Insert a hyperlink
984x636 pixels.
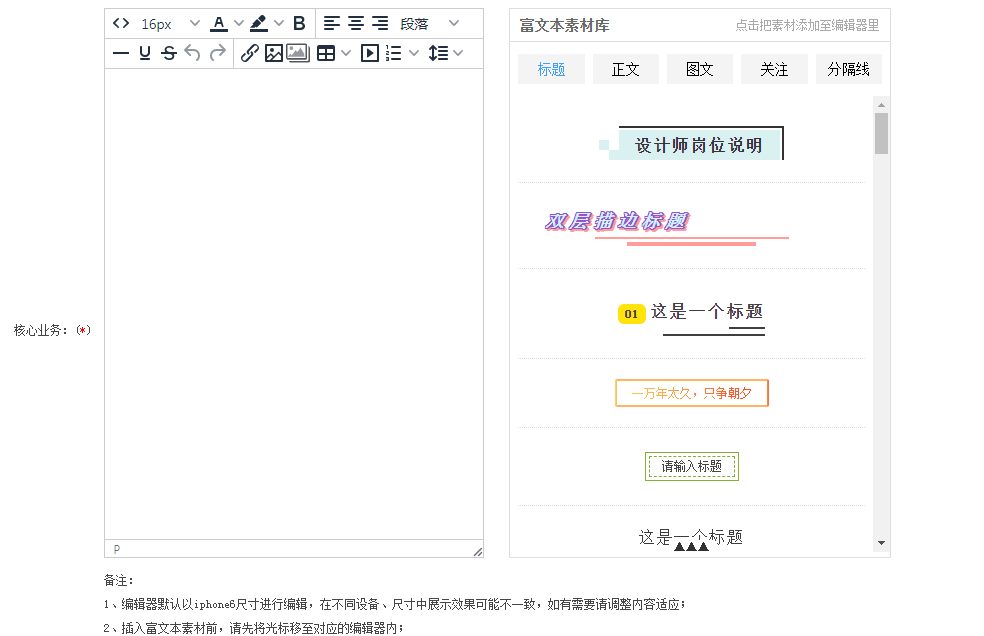click(249, 53)
